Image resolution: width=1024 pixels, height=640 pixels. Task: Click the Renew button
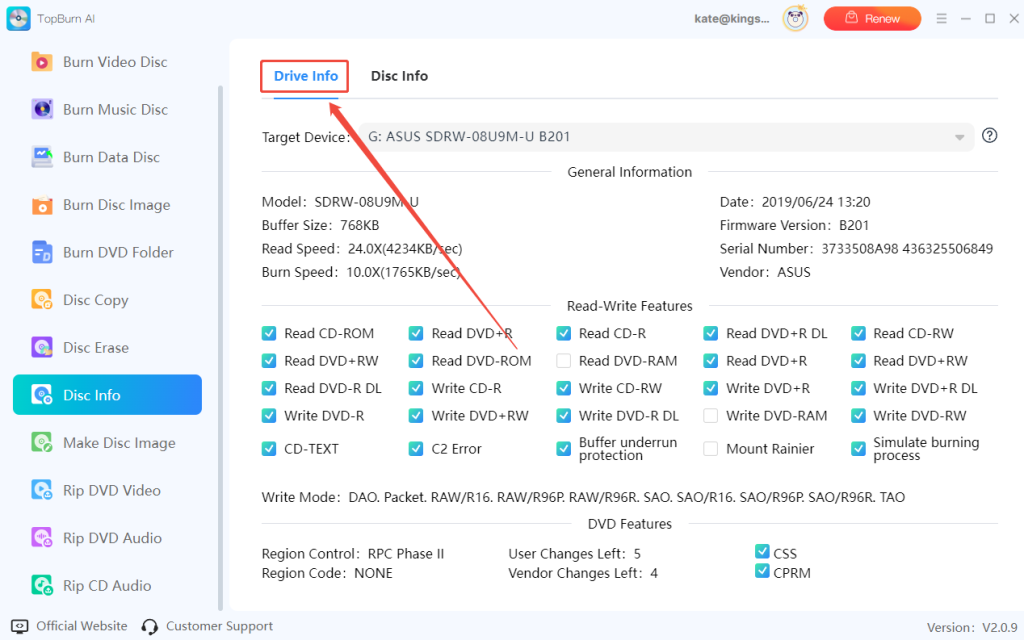coord(872,17)
